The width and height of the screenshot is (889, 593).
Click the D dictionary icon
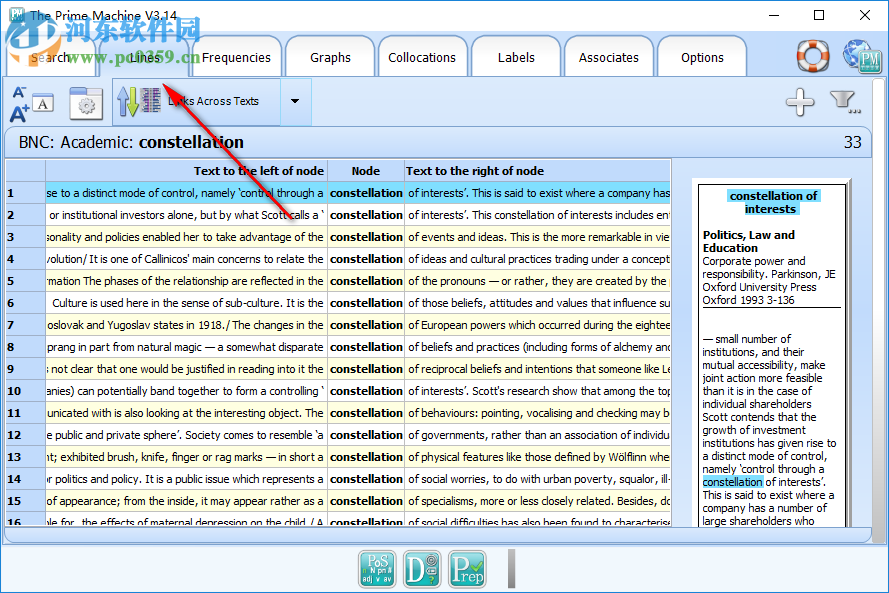click(422, 569)
